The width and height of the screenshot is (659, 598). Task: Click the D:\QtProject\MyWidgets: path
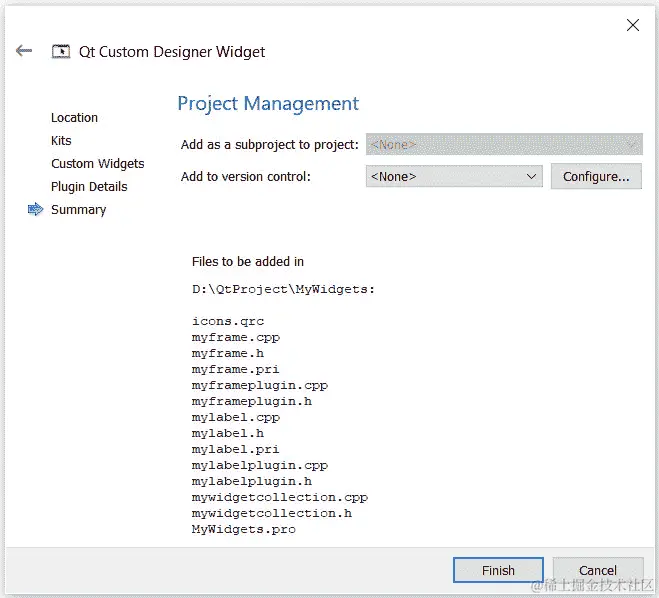coord(283,290)
